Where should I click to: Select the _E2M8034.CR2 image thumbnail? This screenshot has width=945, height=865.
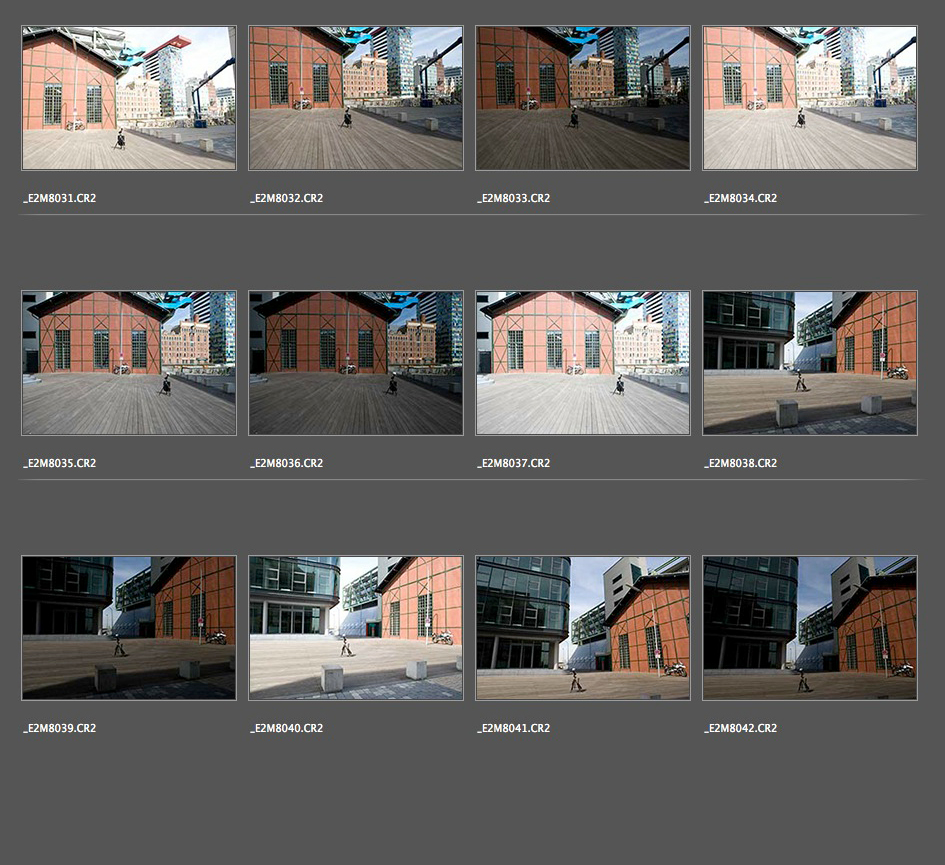[x=810, y=98]
